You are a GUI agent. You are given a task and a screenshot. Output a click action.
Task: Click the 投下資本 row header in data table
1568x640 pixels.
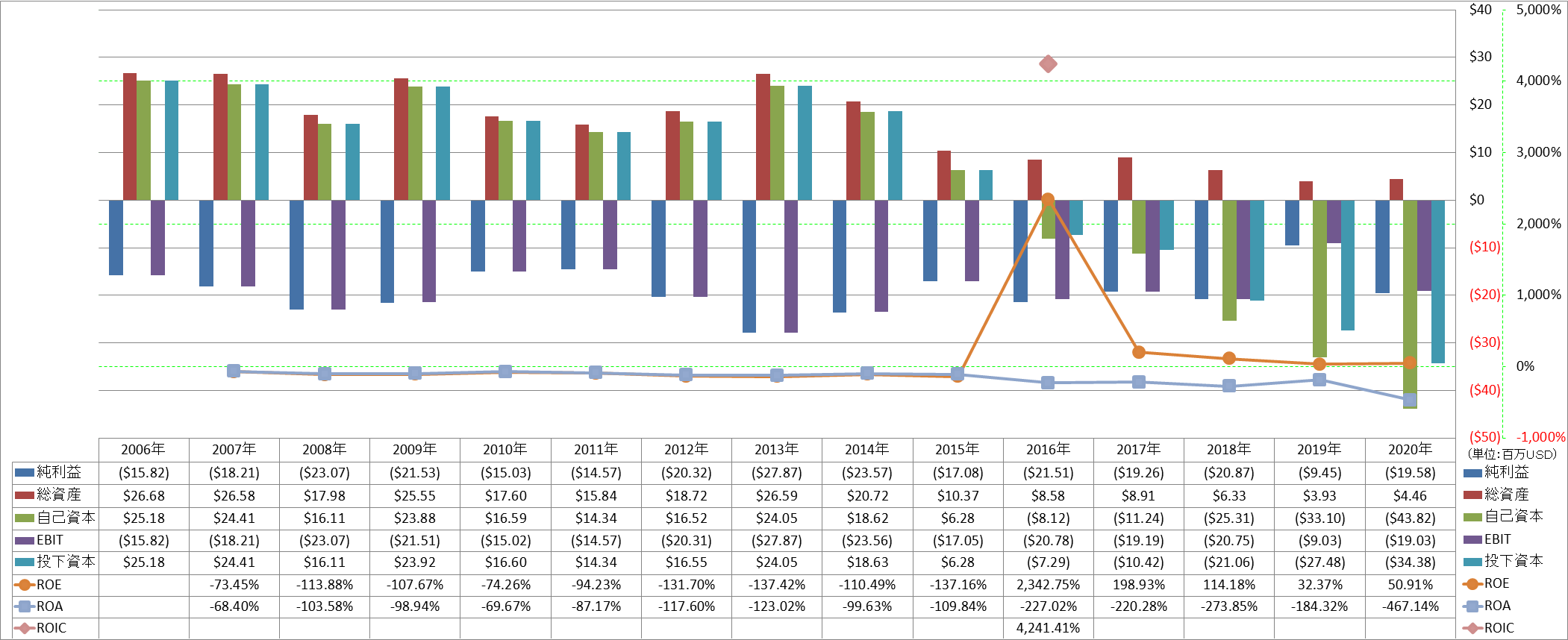point(55,562)
